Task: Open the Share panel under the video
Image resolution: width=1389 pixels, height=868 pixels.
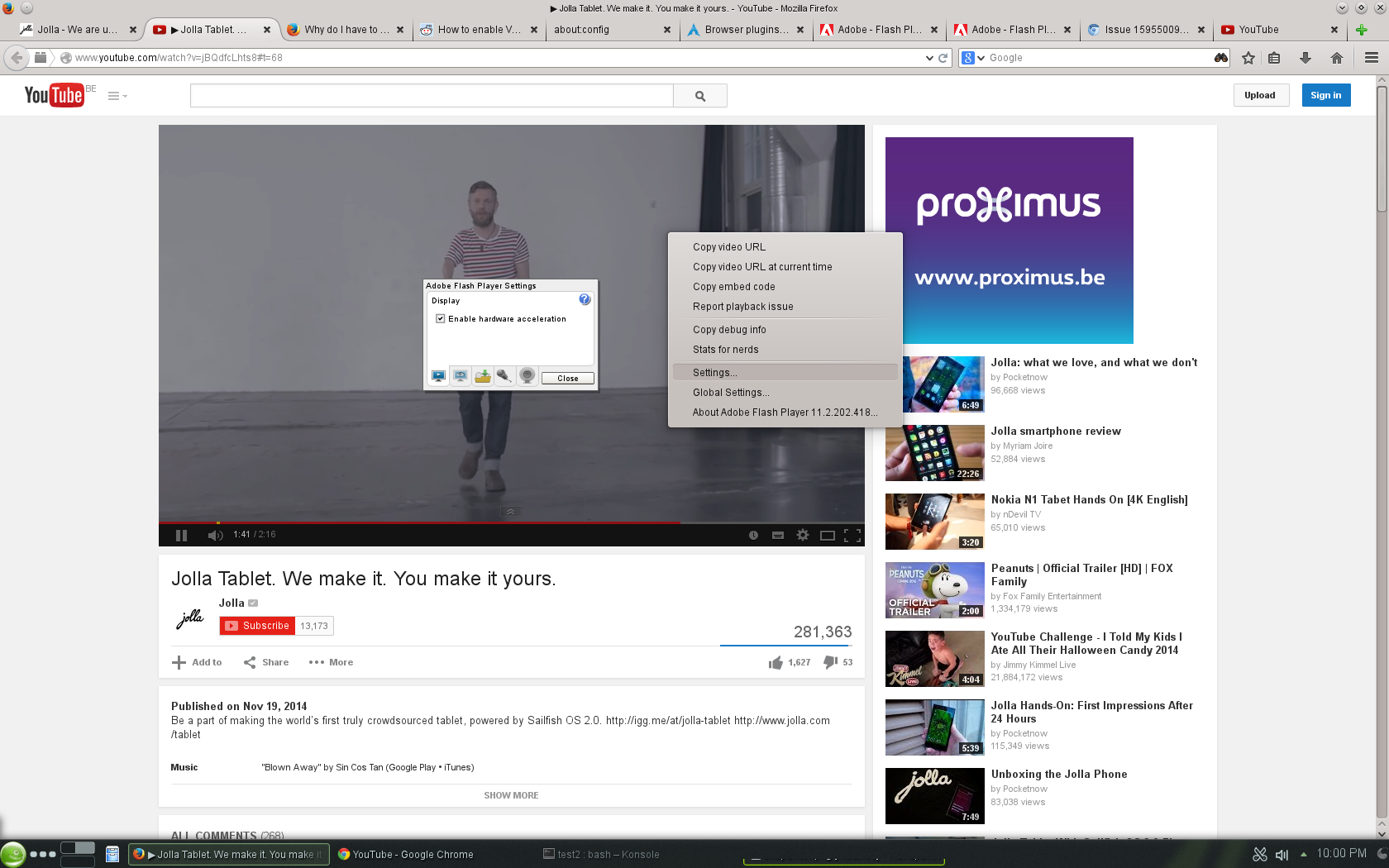Action: pyautogui.click(x=266, y=662)
